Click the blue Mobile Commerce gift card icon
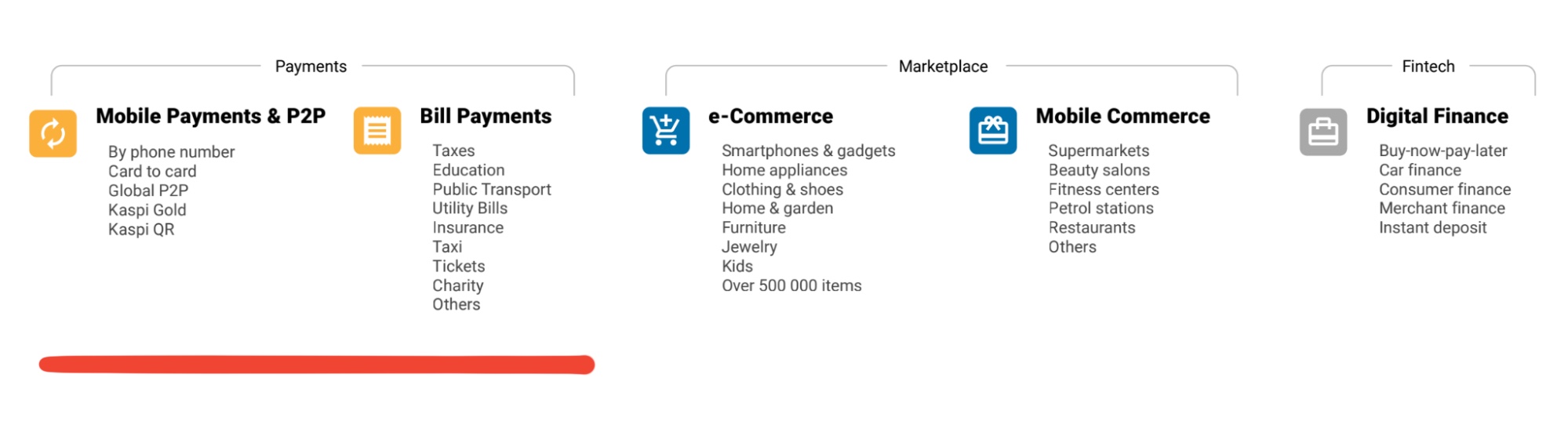Image resolution: width=1568 pixels, height=425 pixels. click(993, 131)
